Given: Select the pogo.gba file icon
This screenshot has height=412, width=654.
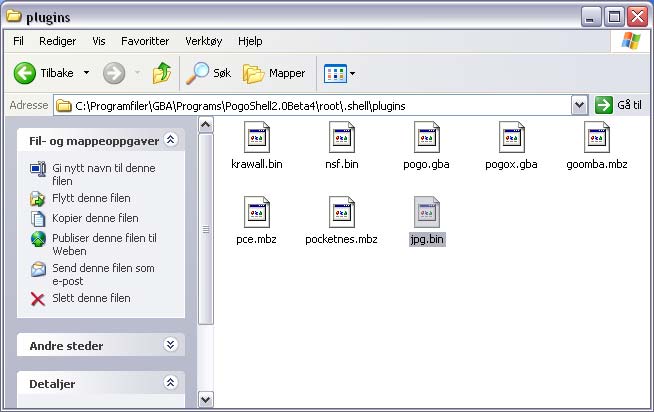Looking at the screenshot, I should coord(427,137).
